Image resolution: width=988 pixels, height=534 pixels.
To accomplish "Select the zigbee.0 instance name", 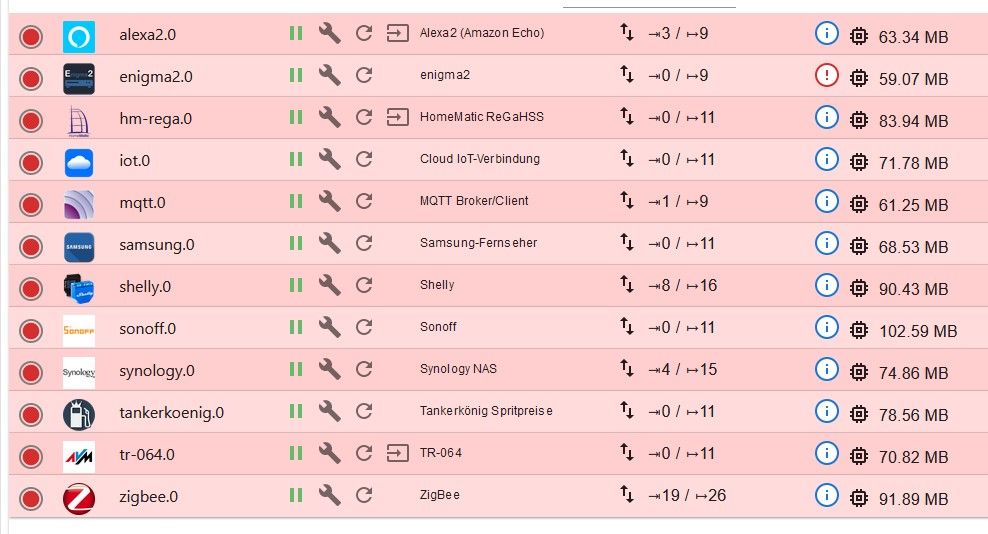I will (x=150, y=497).
